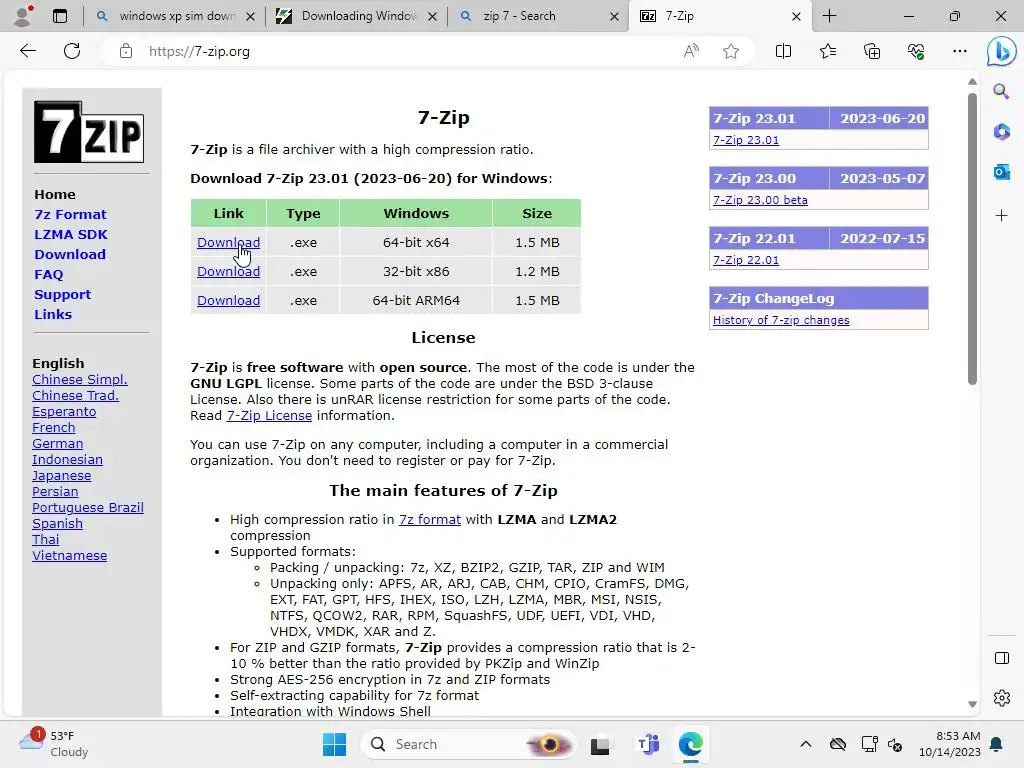Open the FAQ page
Screen dimensions: 1024x768
[x=48, y=274]
